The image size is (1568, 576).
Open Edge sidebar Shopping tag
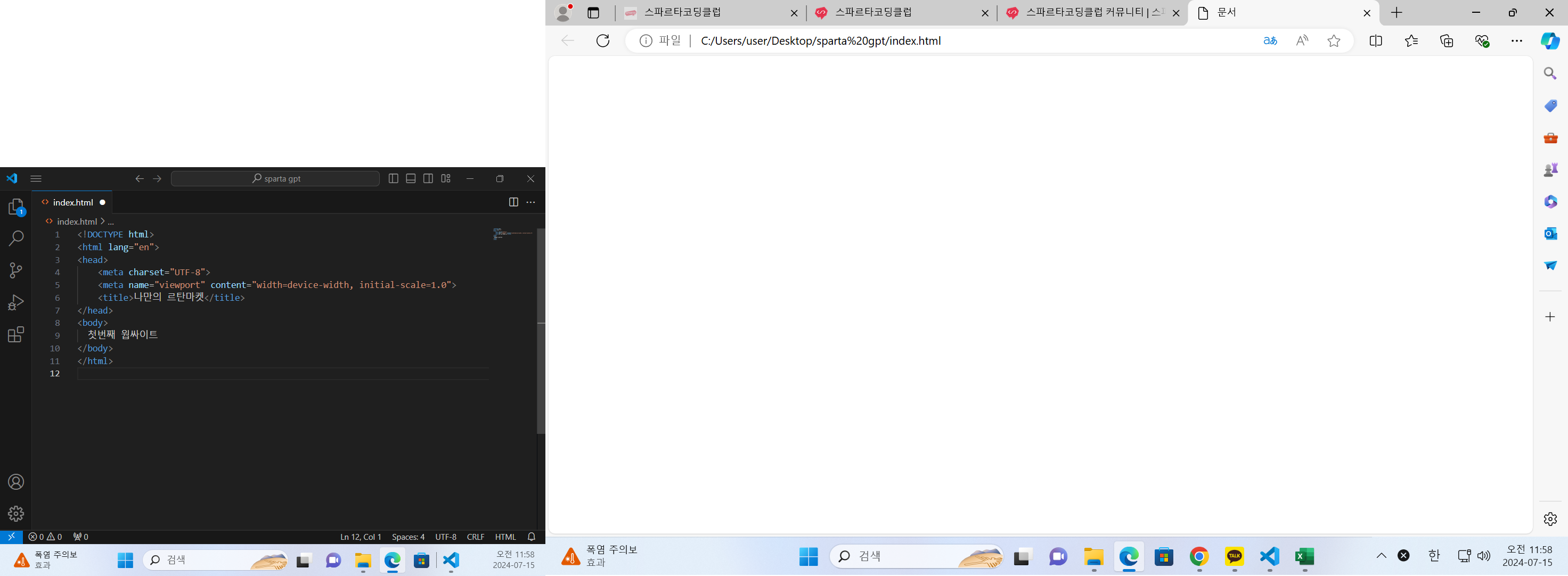coord(1550,106)
